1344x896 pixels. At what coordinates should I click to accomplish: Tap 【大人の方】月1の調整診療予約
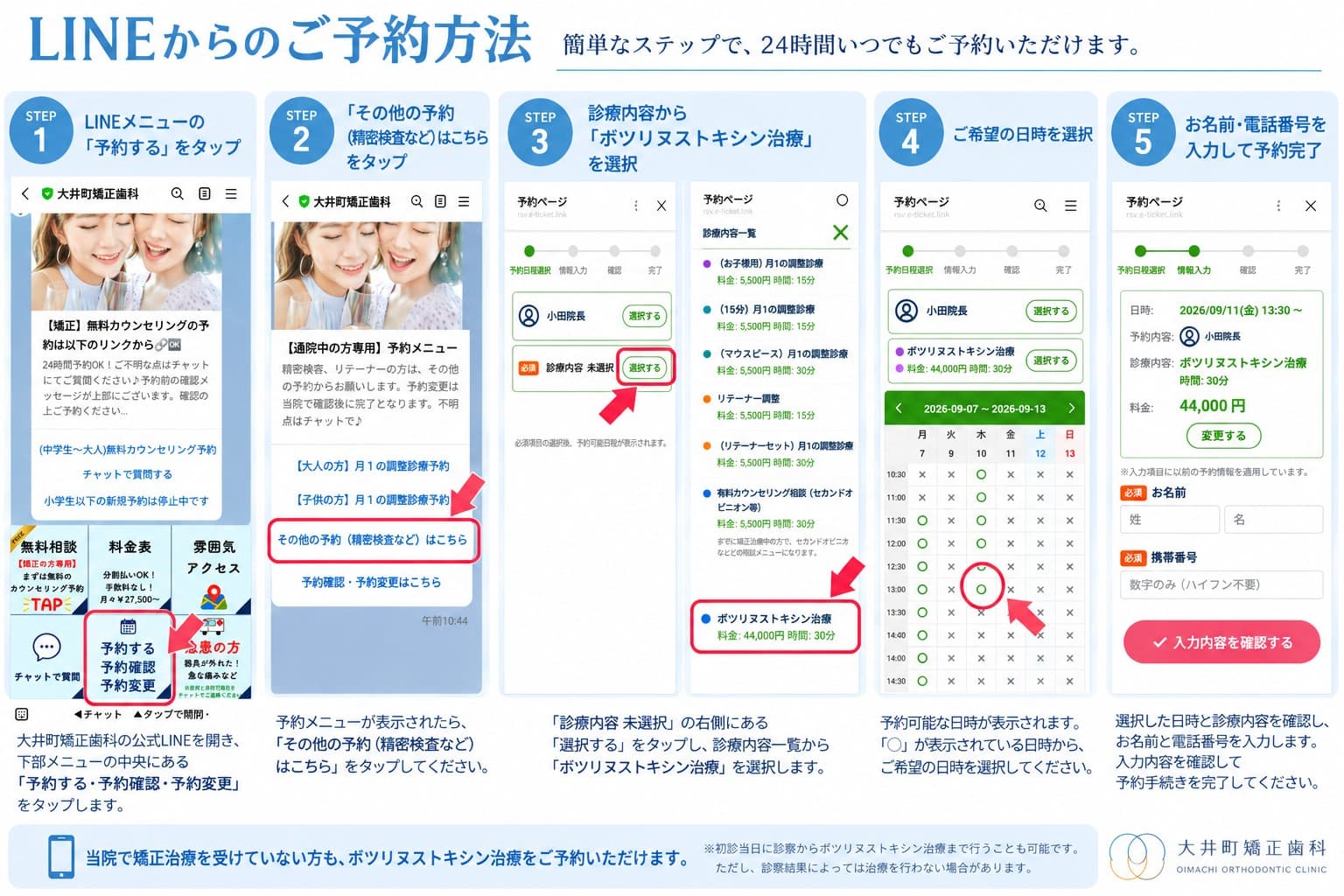coord(373,465)
